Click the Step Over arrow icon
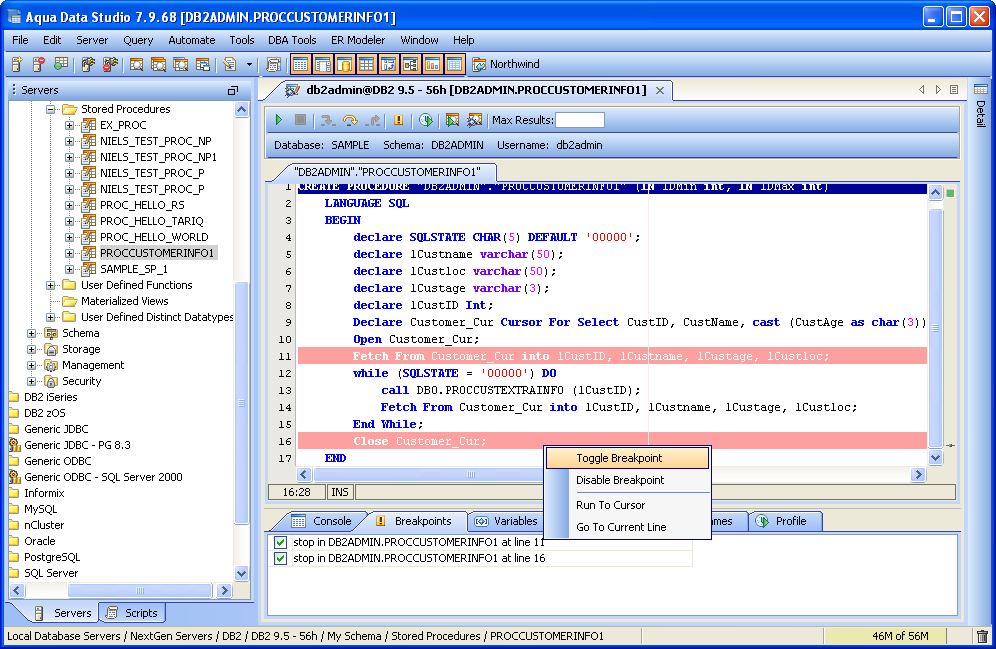 pyautogui.click(x=349, y=120)
